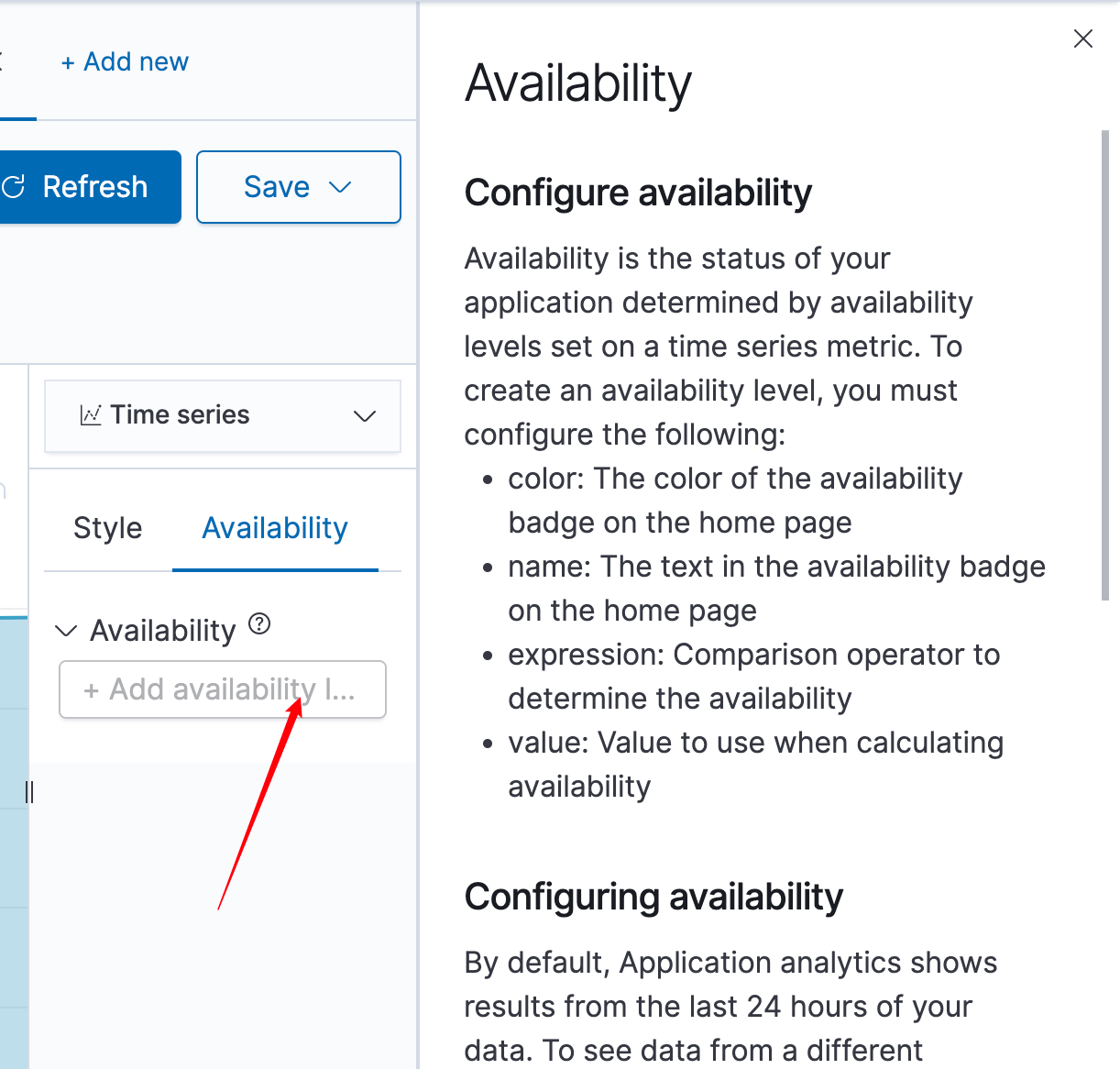Toggle the Availability section by its header chevron

(65, 630)
